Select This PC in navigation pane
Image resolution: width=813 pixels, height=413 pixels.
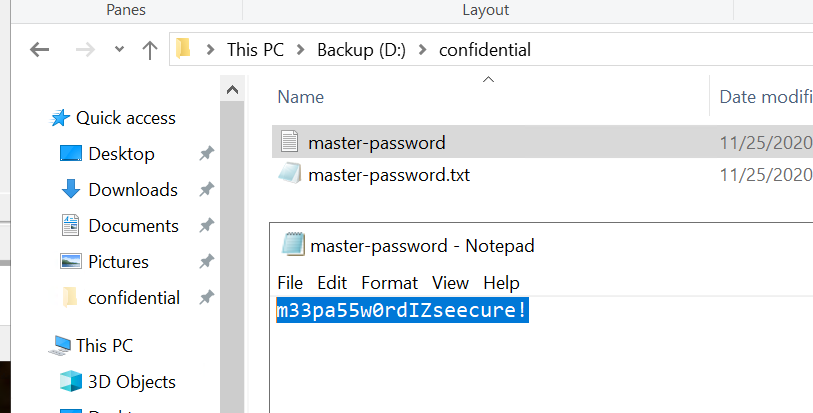[x=104, y=346]
